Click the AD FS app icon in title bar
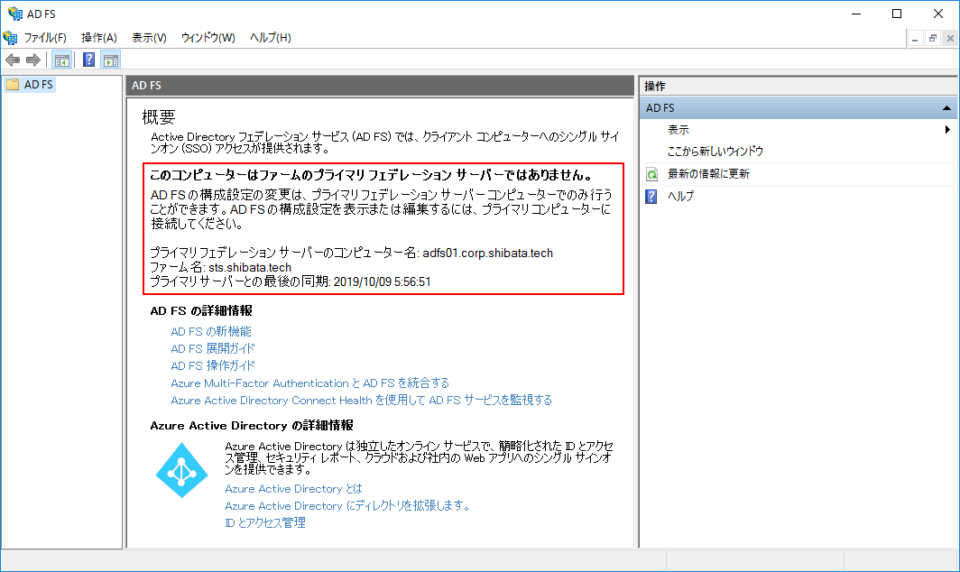The height and width of the screenshot is (572, 960). 15,13
